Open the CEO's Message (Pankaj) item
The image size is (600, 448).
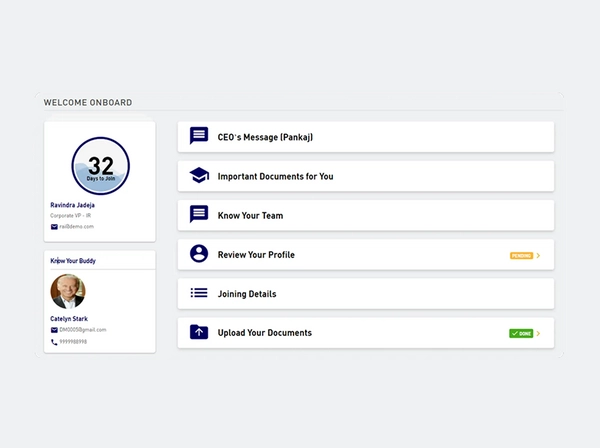266,137
